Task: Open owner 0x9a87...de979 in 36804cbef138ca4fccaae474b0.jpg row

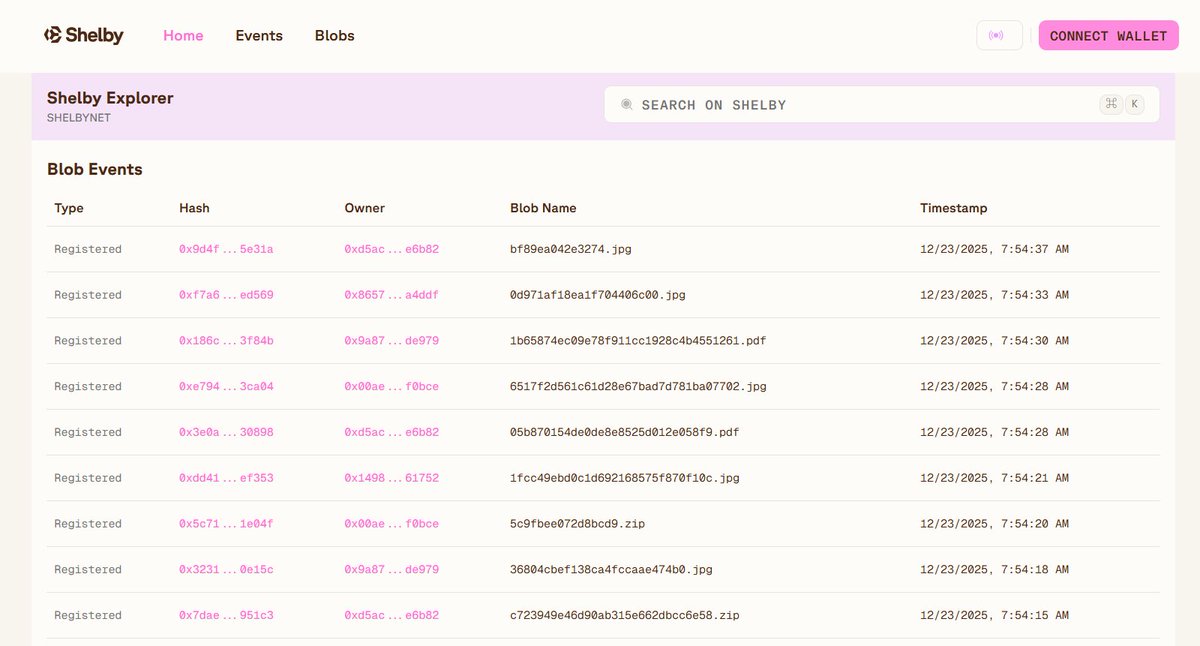Action: [392, 570]
